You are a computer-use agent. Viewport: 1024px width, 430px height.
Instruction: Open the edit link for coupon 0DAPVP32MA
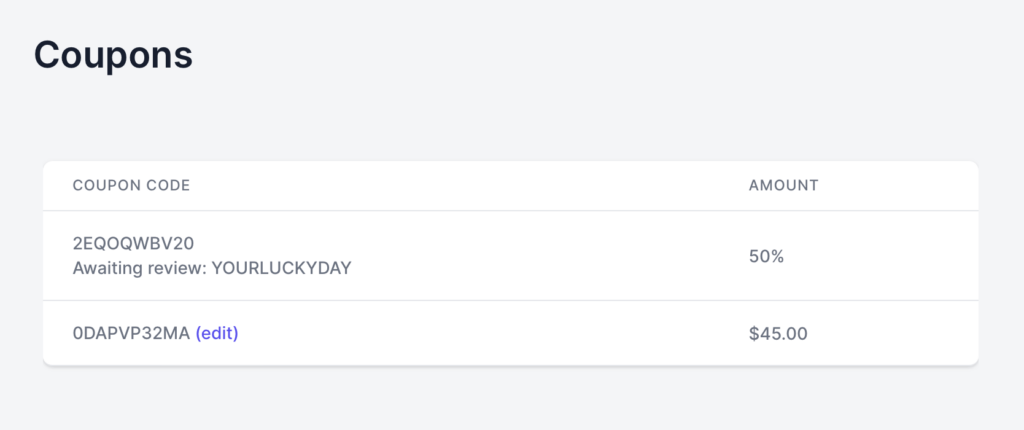pos(217,333)
